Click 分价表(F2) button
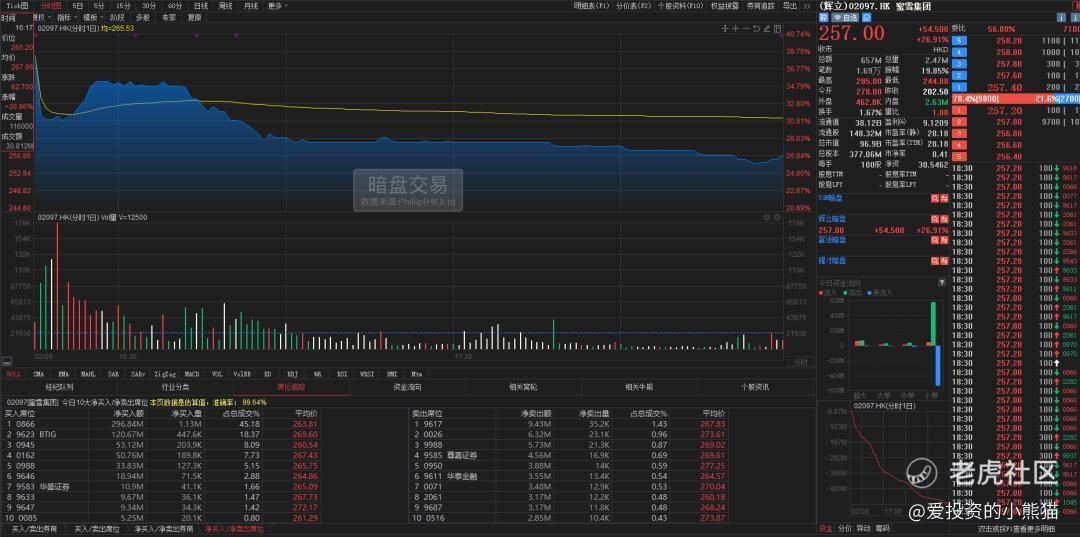This screenshot has height=537, width=1080. [633, 6]
